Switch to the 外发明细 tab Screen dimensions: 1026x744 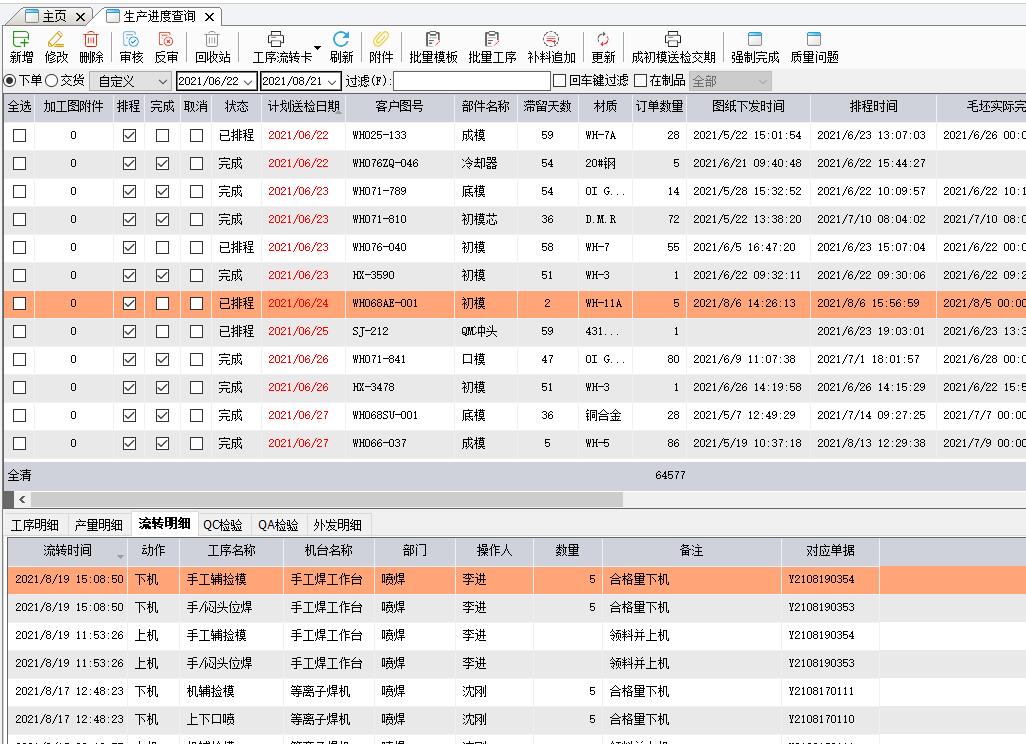pyautogui.click(x=338, y=525)
